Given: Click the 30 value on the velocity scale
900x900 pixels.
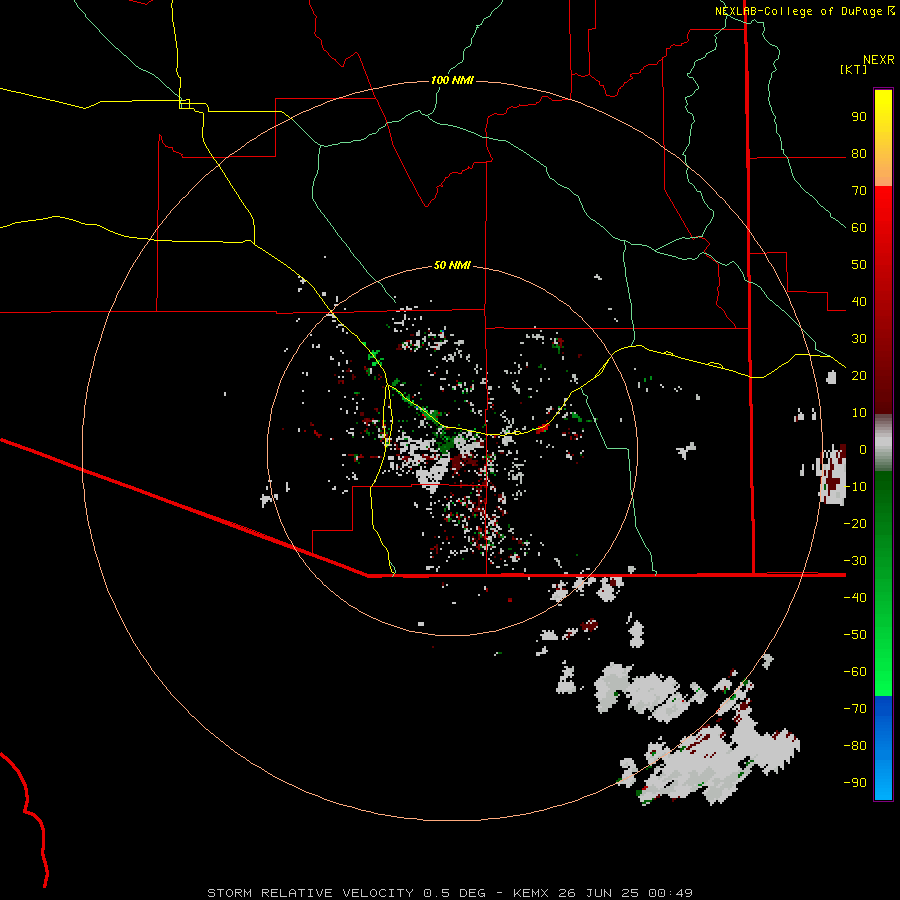Looking at the screenshot, I should tap(859, 339).
